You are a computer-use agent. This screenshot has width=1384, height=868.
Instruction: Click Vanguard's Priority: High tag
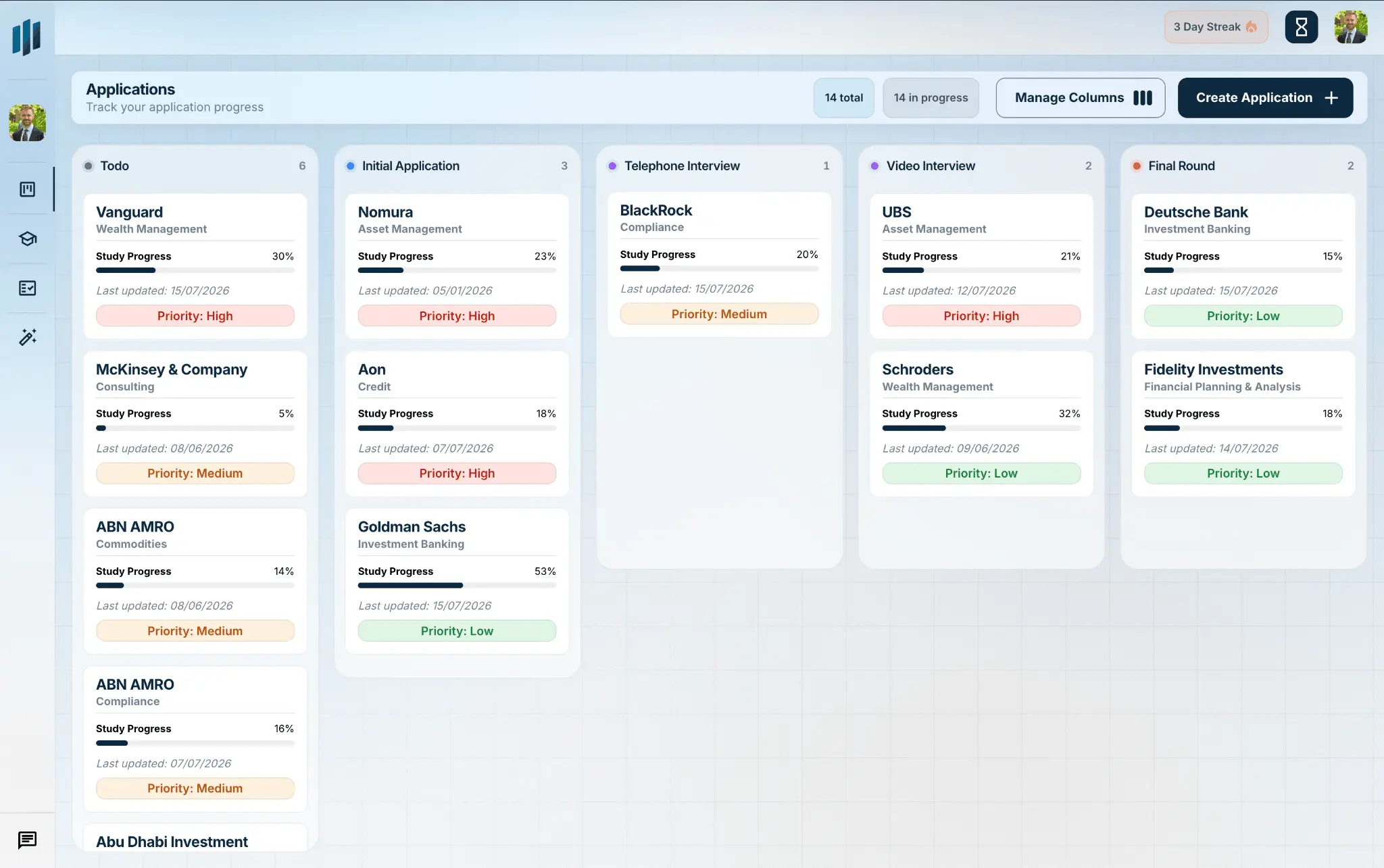coord(195,315)
